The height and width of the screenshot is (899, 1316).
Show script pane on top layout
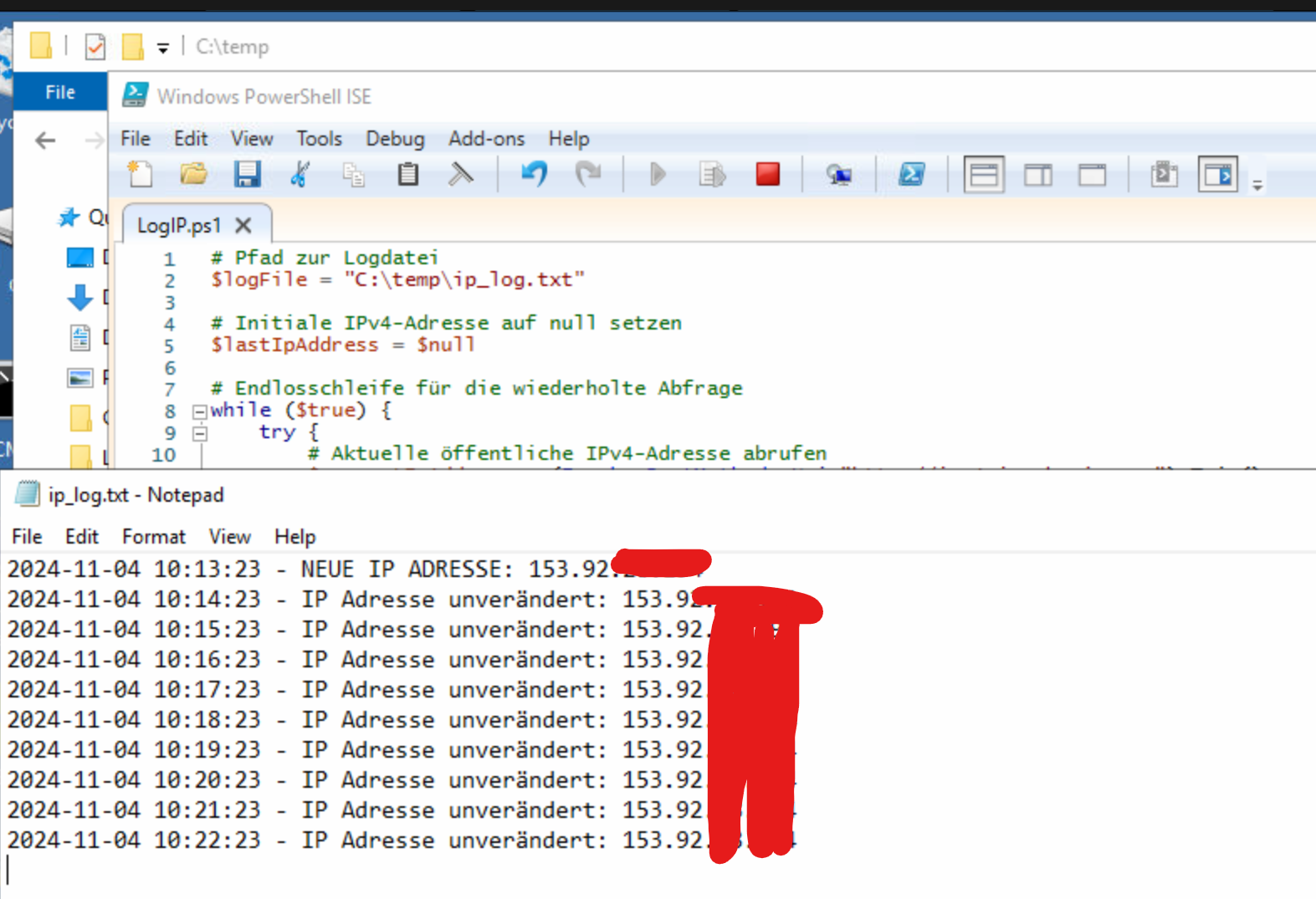[983, 175]
